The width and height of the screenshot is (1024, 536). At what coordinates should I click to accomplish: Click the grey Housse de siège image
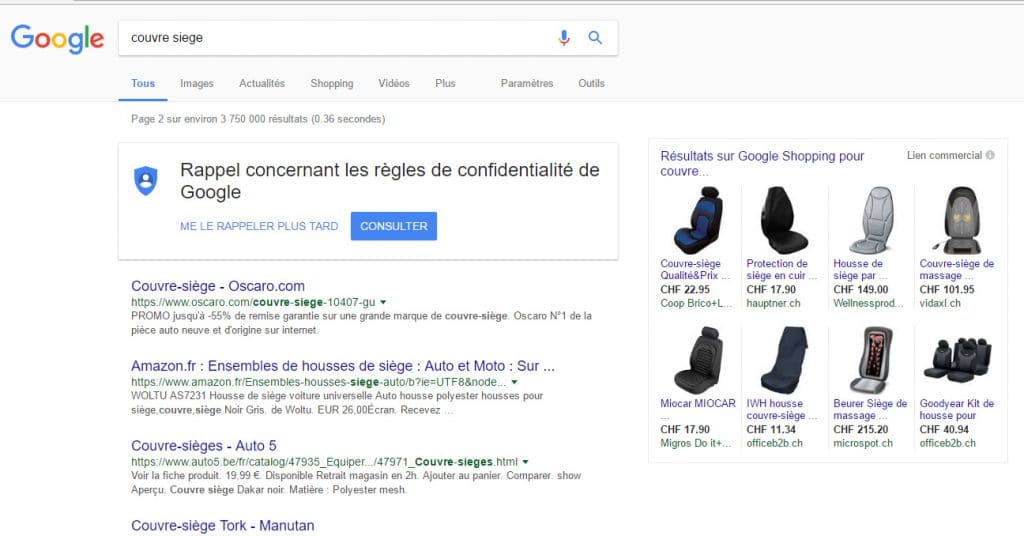click(x=871, y=221)
